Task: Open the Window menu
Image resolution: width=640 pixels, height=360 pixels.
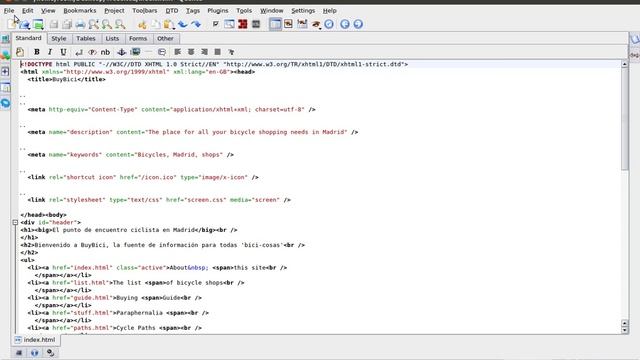Action: click(271, 11)
